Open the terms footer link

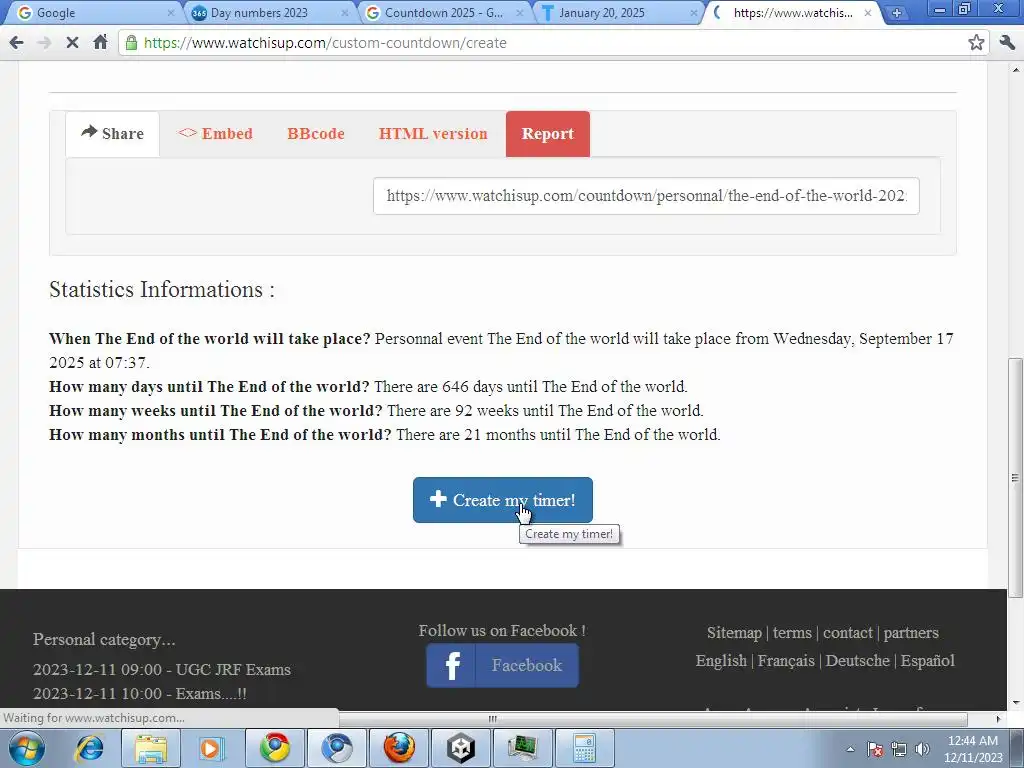792,633
